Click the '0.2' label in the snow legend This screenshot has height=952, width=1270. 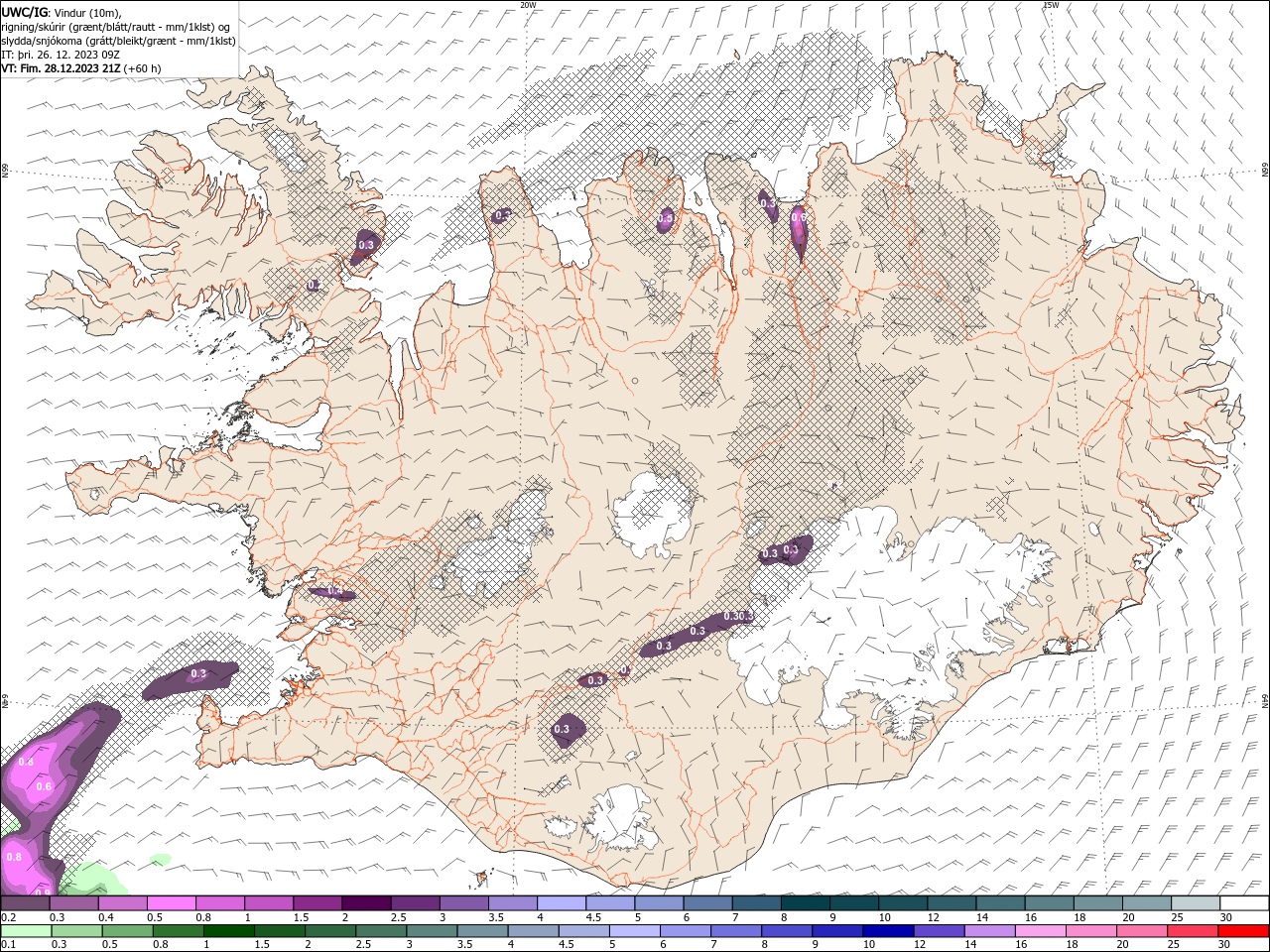[8, 917]
